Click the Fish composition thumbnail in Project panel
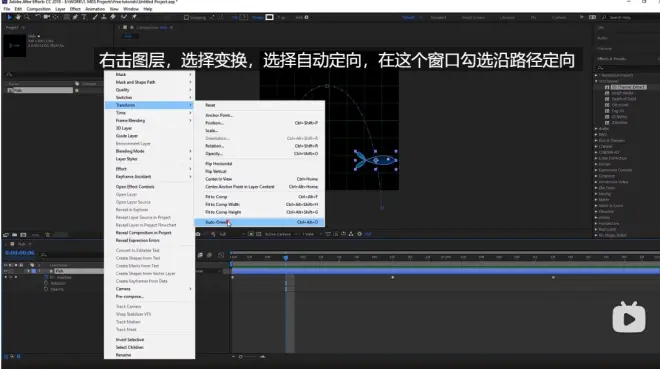The width and height of the screenshot is (660, 369). coord(15,45)
